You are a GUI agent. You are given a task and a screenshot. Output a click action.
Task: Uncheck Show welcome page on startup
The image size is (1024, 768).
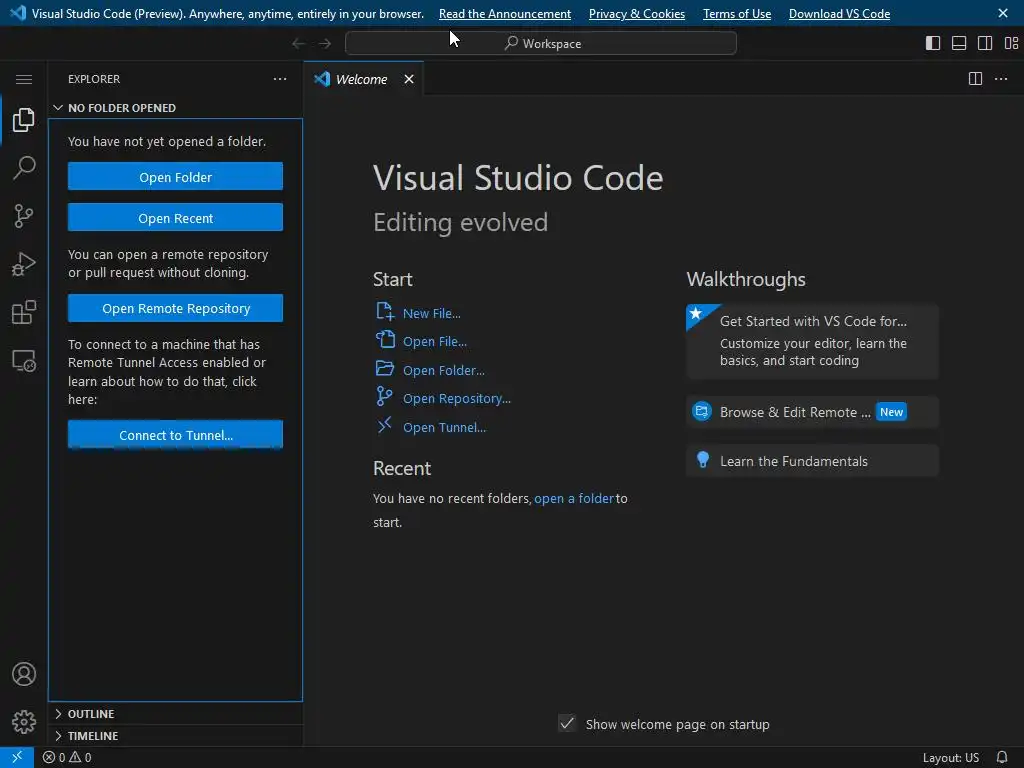[567, 724]
